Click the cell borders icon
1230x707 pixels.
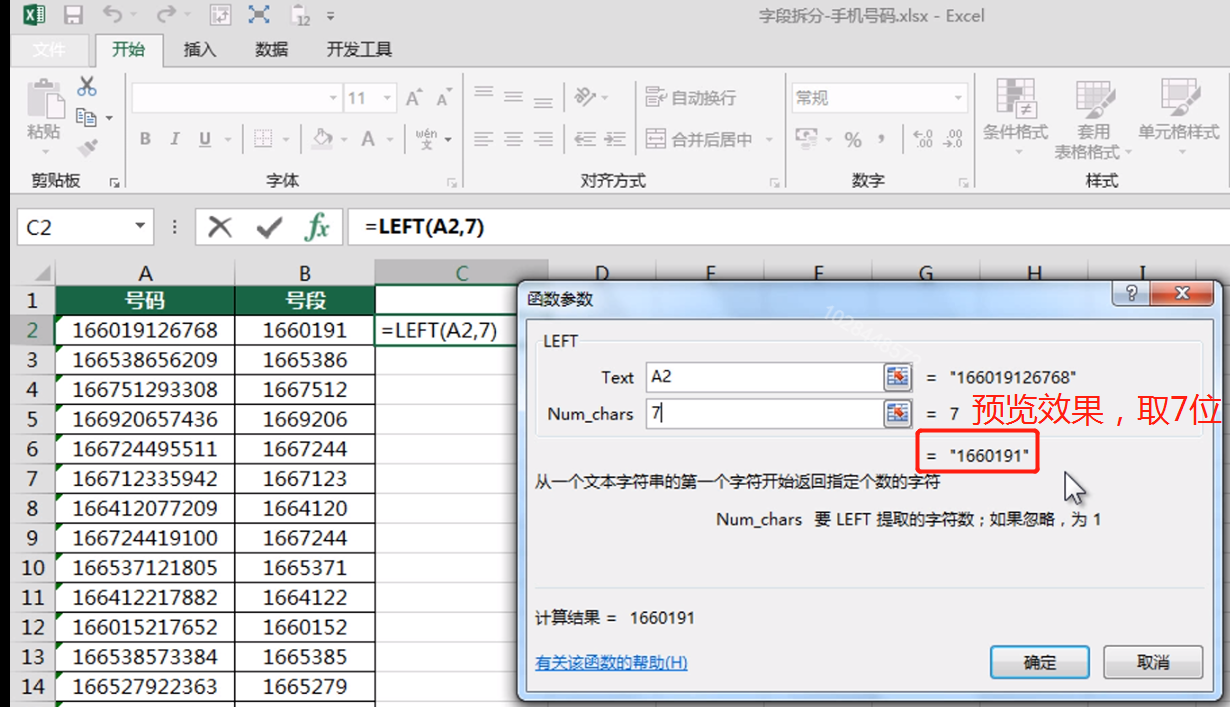(x=263, y=139)
